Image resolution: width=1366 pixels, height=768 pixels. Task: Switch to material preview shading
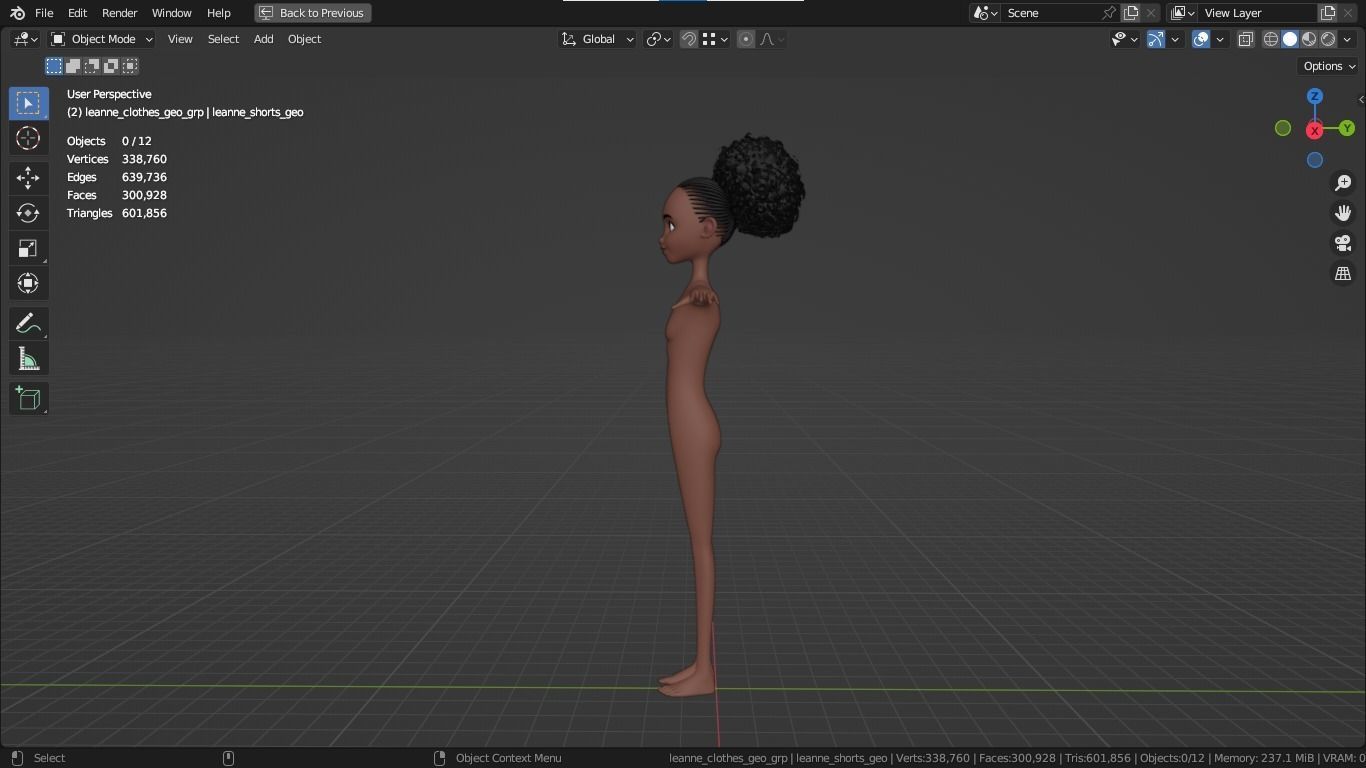(x=1309, y=39)
